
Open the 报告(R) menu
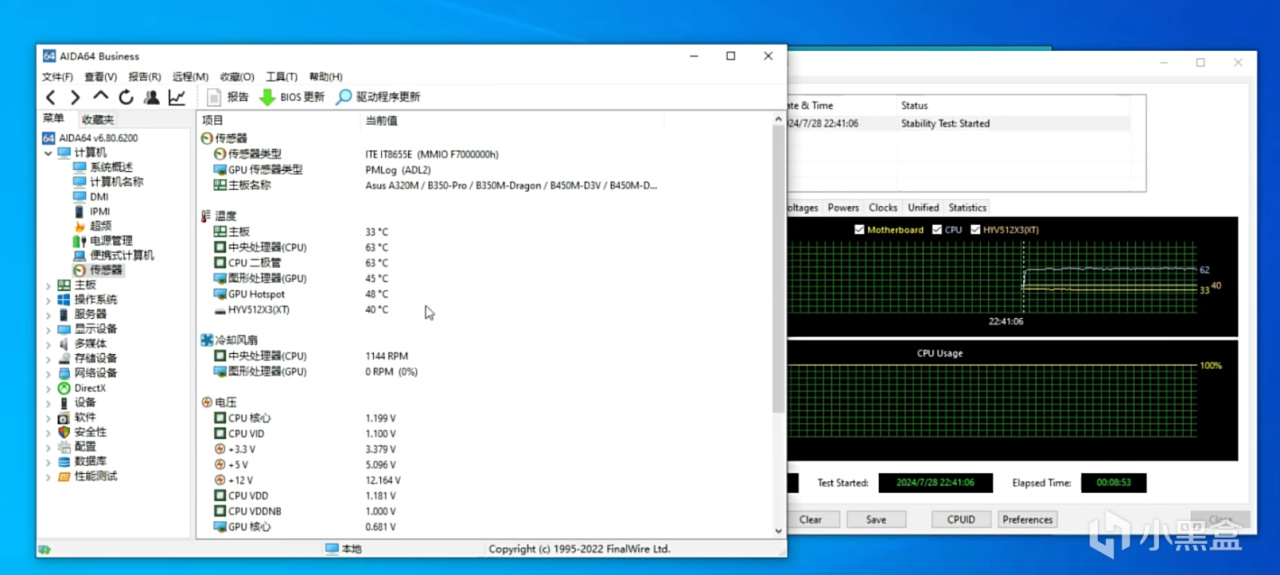tap(144, 77)
